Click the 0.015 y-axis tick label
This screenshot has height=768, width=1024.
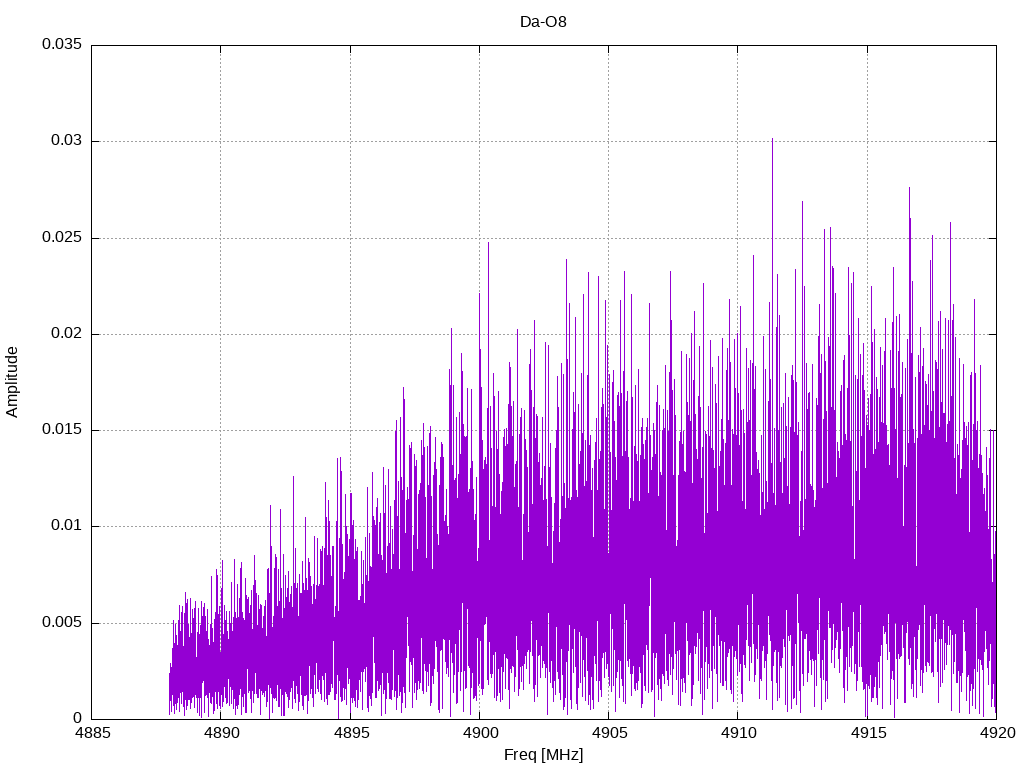pyautogui.click(x=62, y=429)
